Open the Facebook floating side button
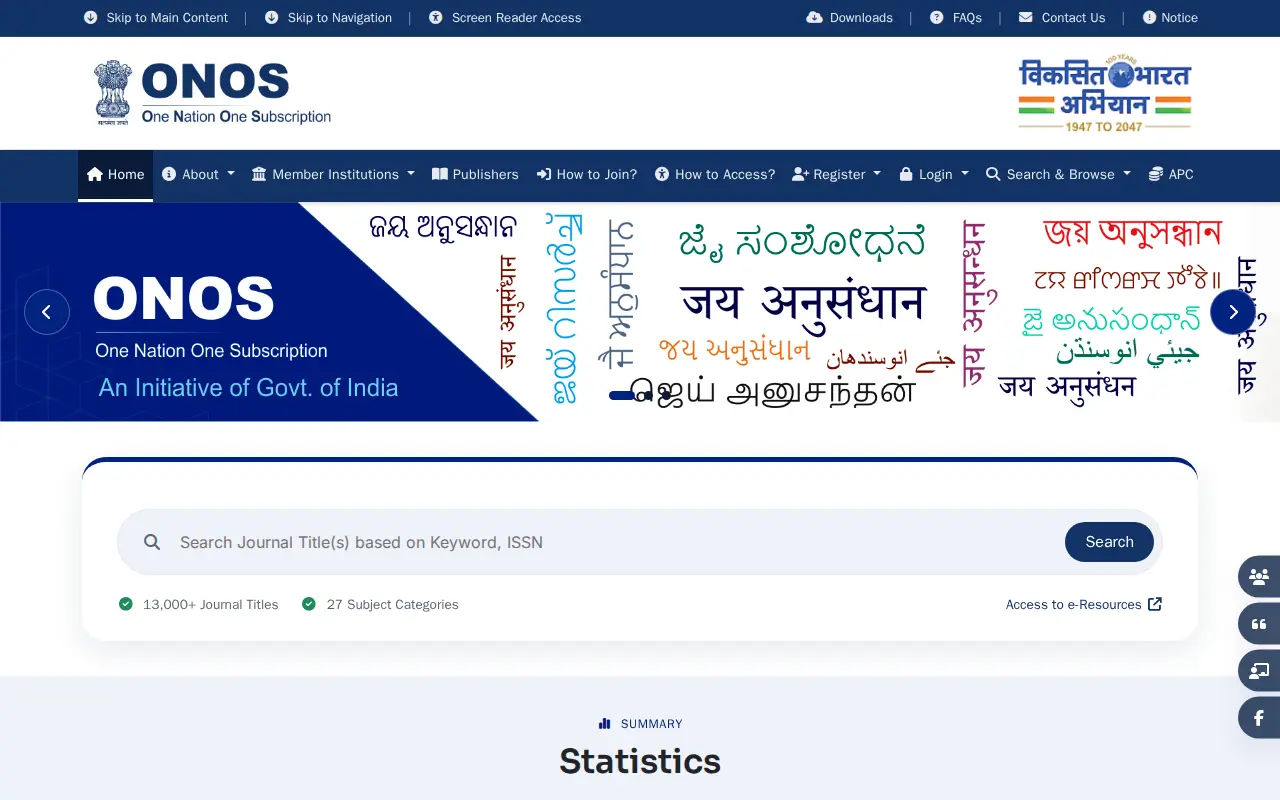This screenshot has width=1280, height=800. [x=1259, y=718]
